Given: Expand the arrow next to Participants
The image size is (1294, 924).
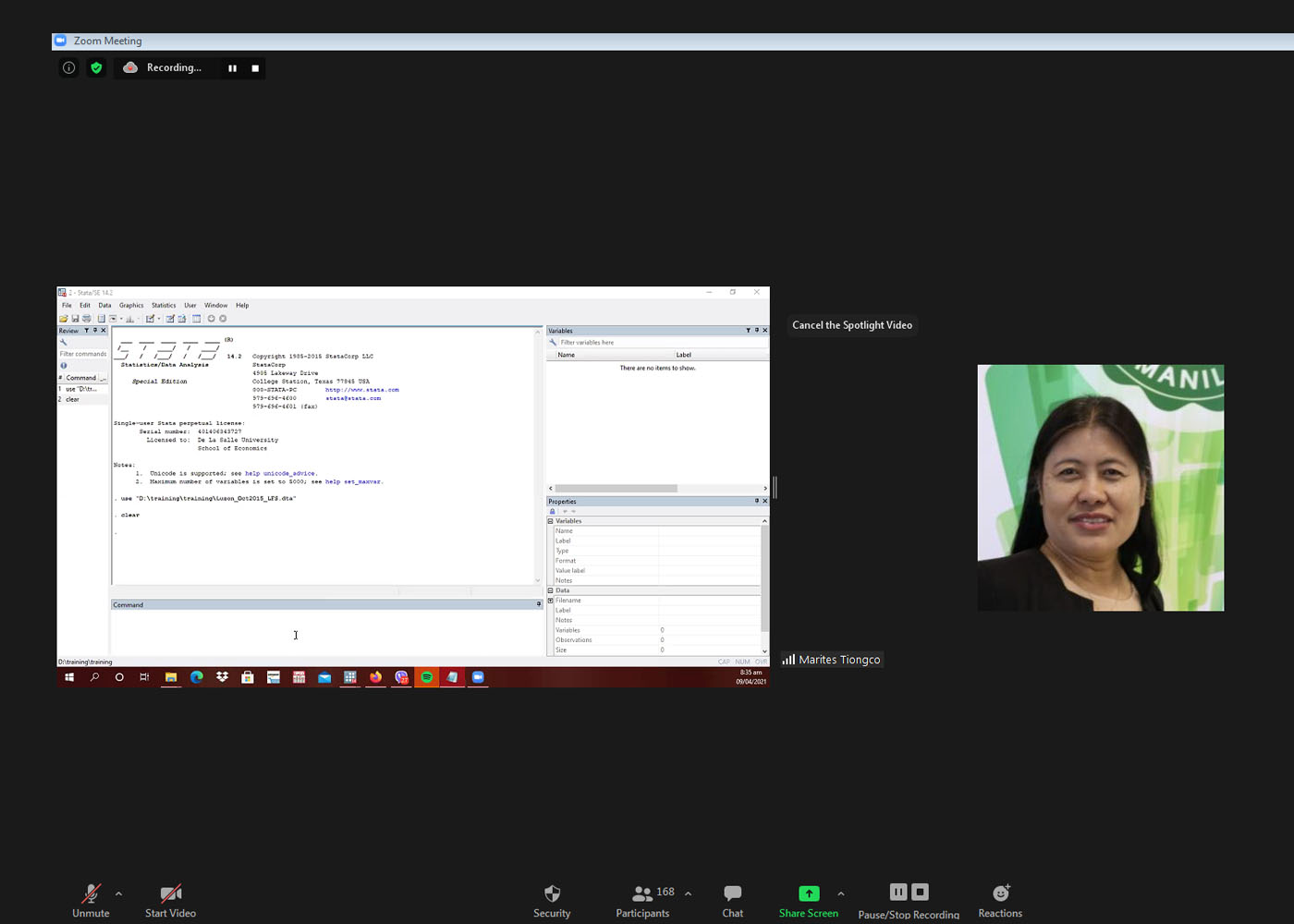Looking at the screenshot, I should (x=688, y=894).
